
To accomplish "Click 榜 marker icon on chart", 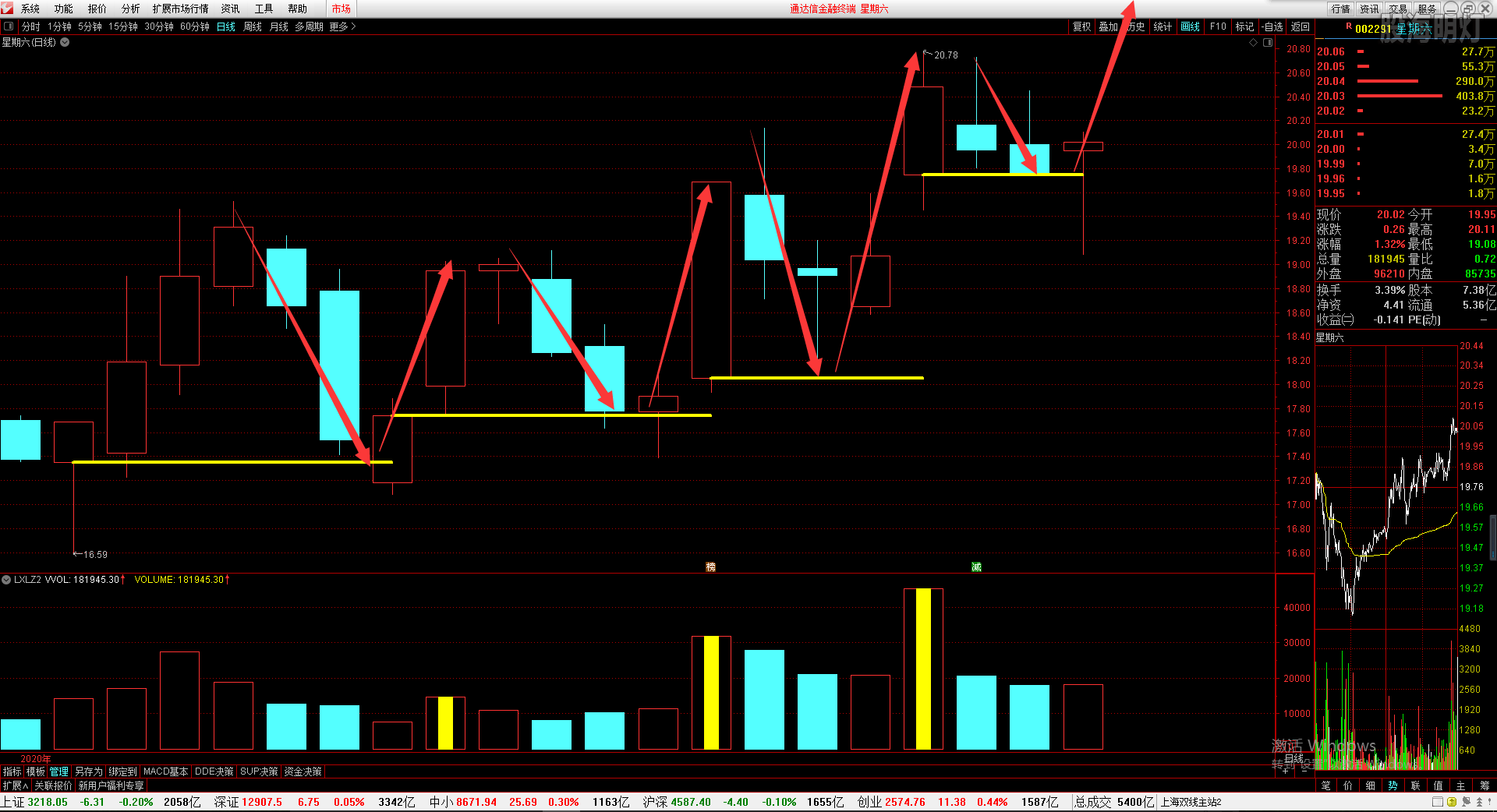I will (x=710, y=567).
